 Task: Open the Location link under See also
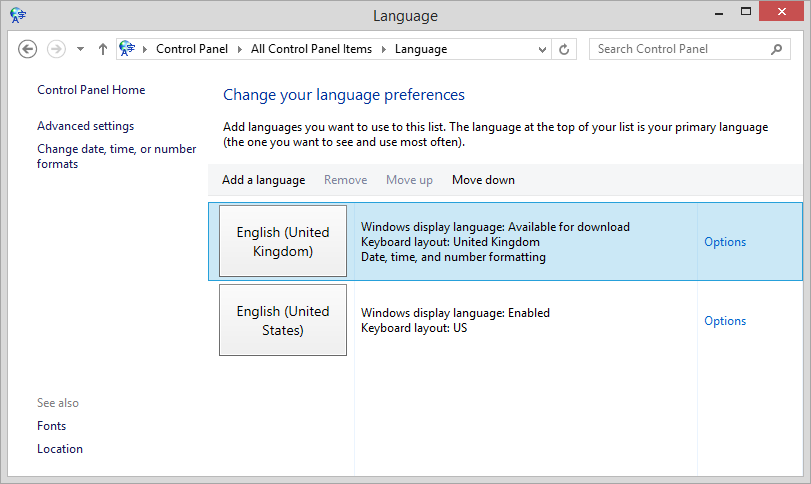pos(59,449)
